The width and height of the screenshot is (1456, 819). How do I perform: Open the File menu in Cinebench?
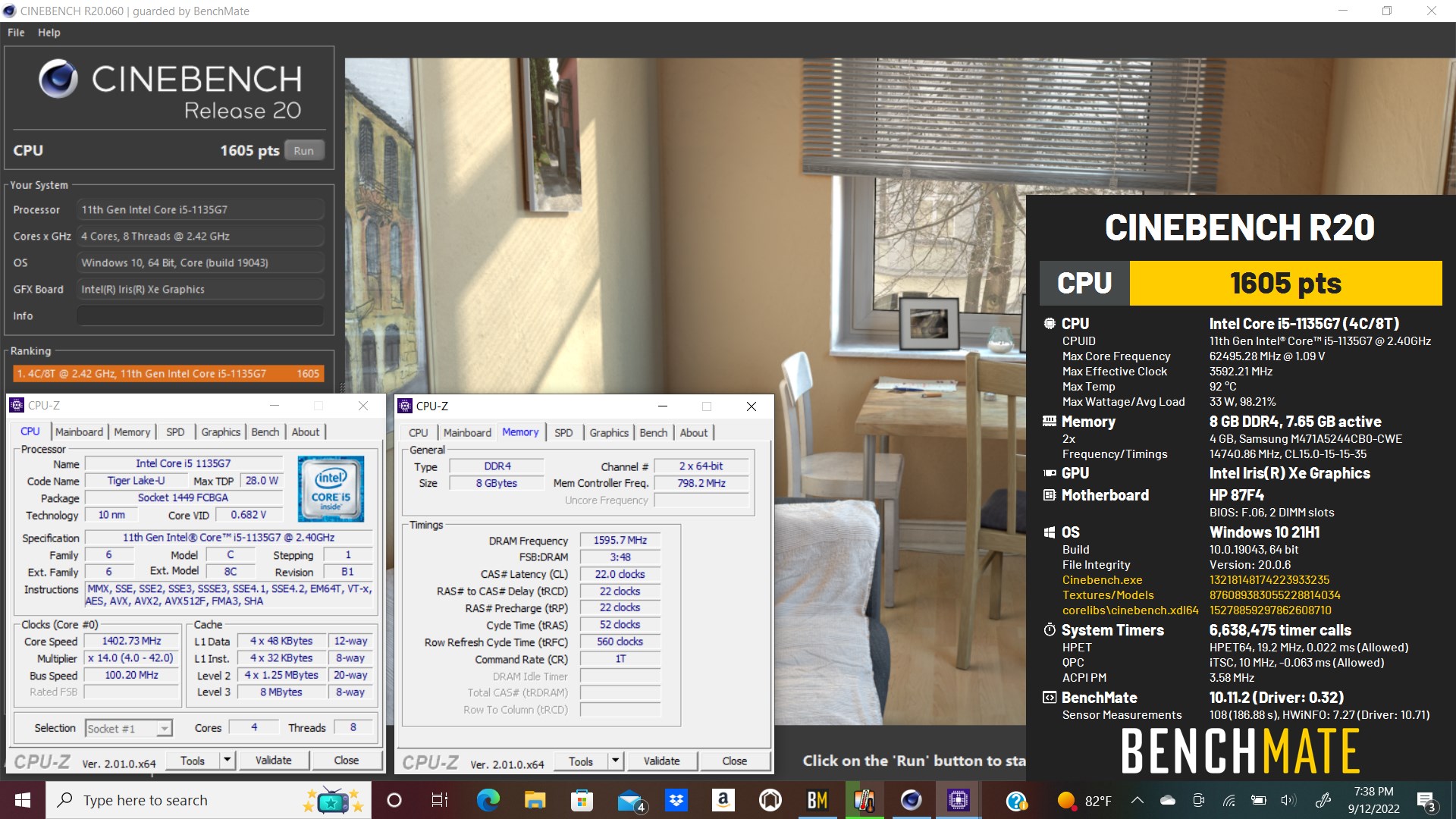click(16, 33)
